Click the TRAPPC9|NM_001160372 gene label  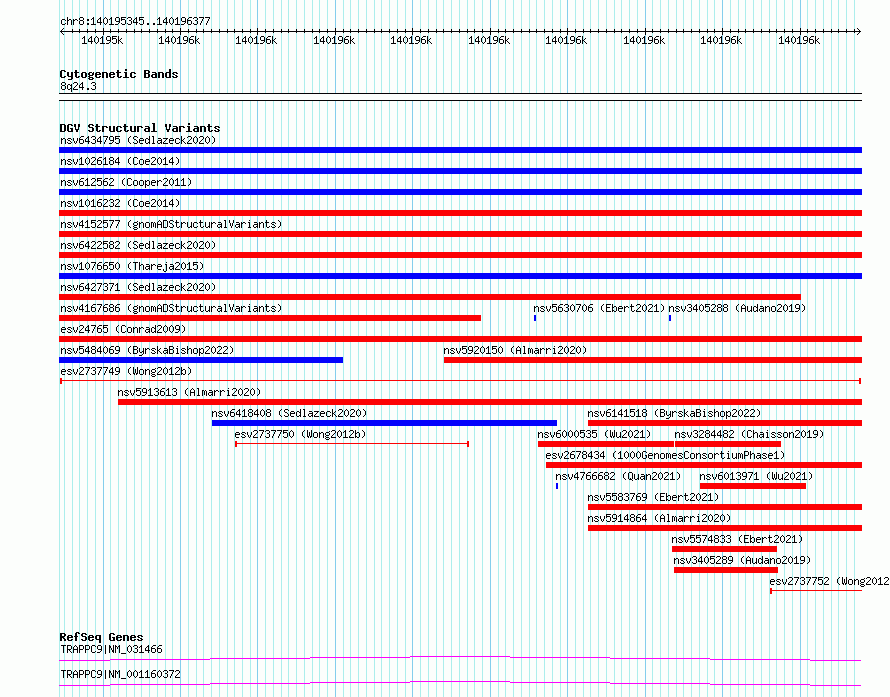120,674
